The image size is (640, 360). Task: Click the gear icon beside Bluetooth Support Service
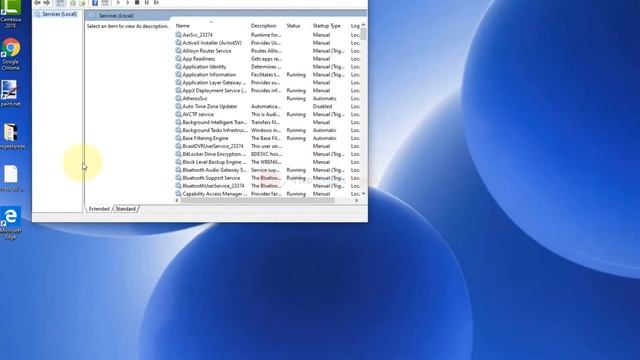click(x=178, y=178)
